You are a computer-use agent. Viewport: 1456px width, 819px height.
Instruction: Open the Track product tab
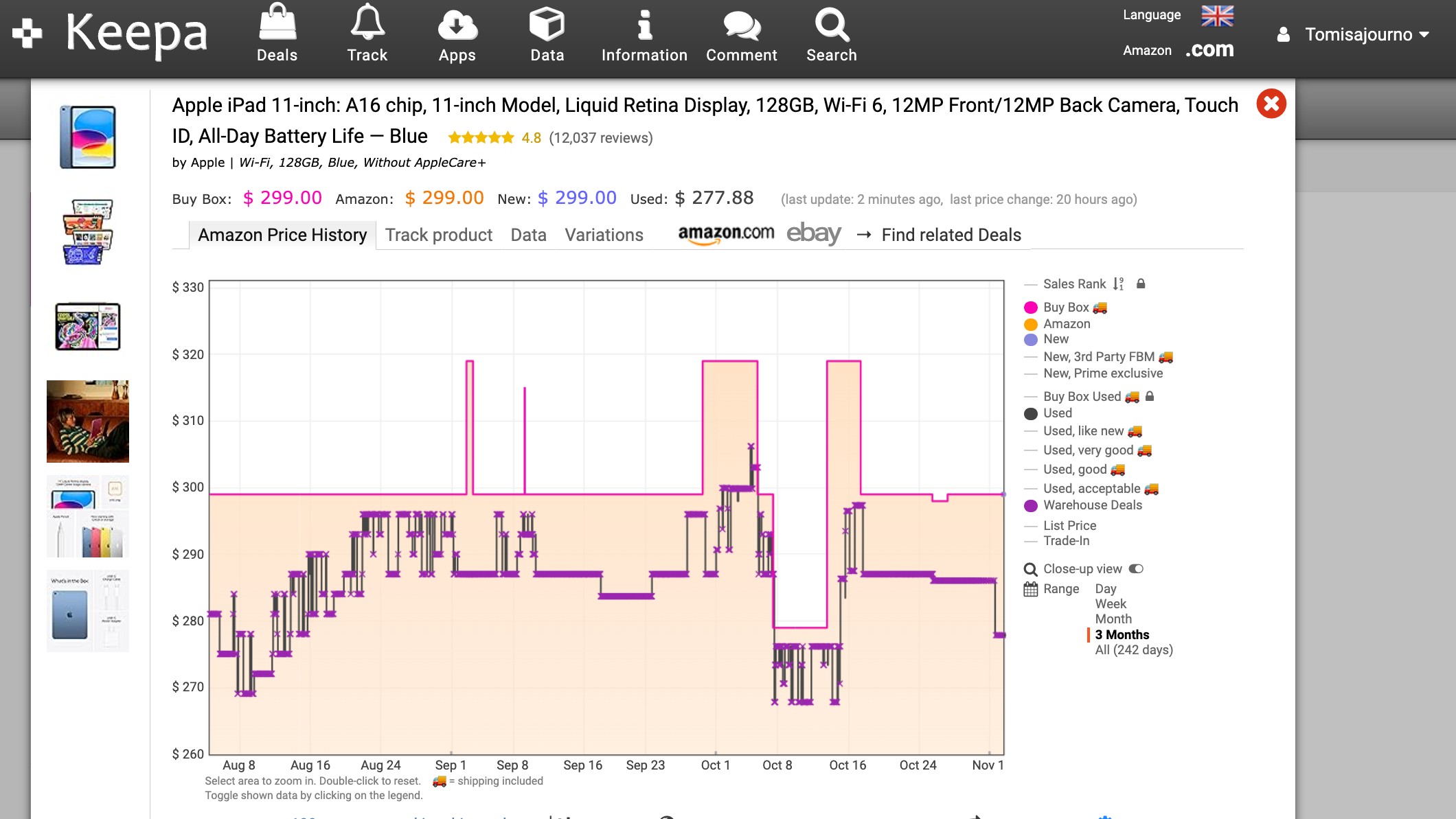pos(439,235)
